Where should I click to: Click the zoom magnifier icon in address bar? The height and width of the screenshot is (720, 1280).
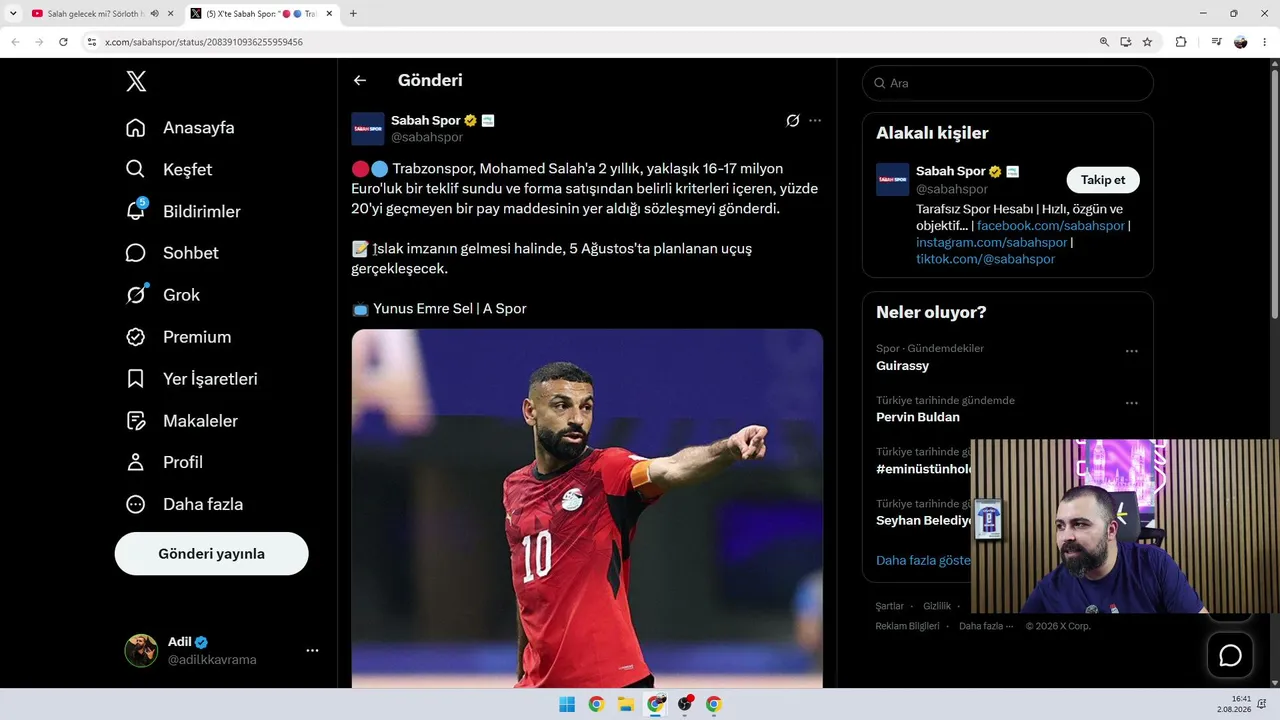click(x=1104, y=42)
